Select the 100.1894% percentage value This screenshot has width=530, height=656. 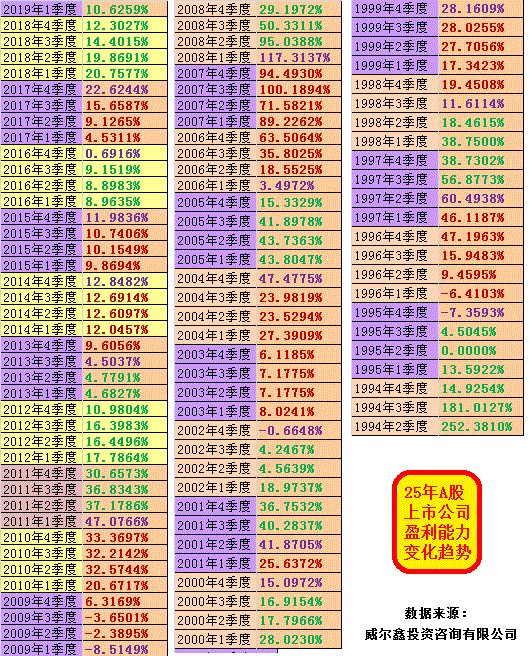coord(299,89)
